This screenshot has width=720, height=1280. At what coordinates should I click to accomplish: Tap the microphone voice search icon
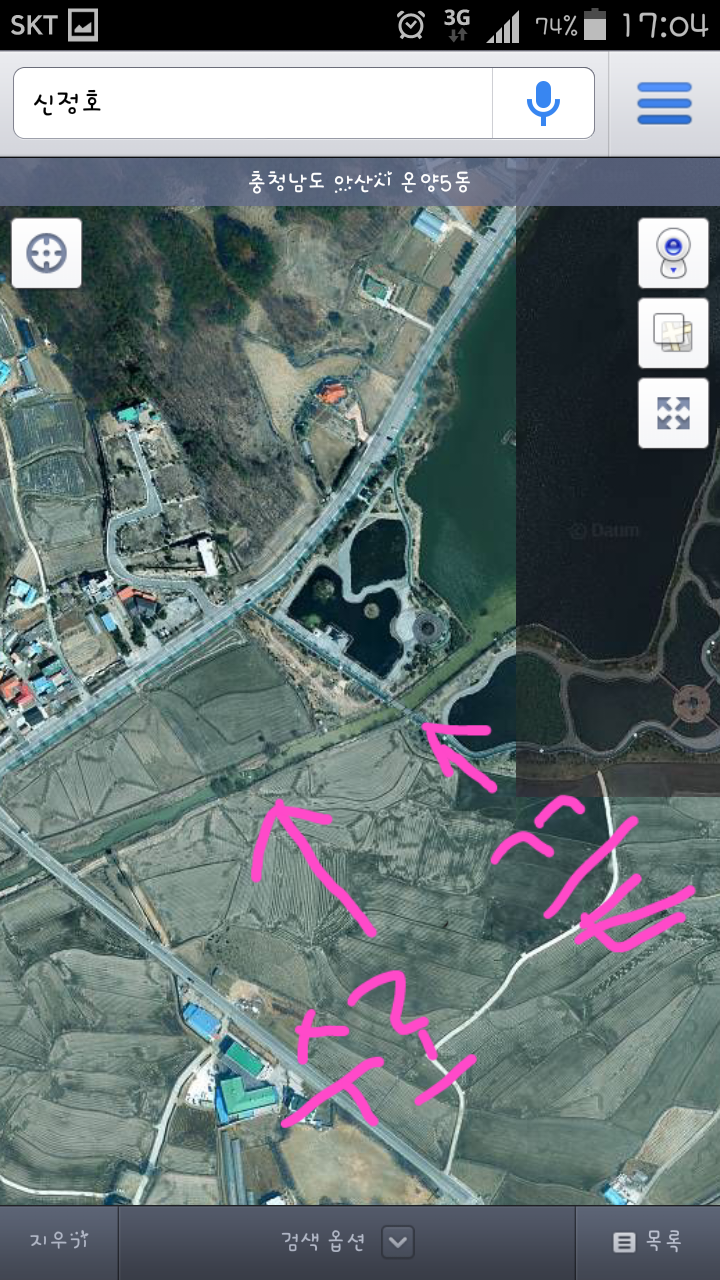click(543, 103)
